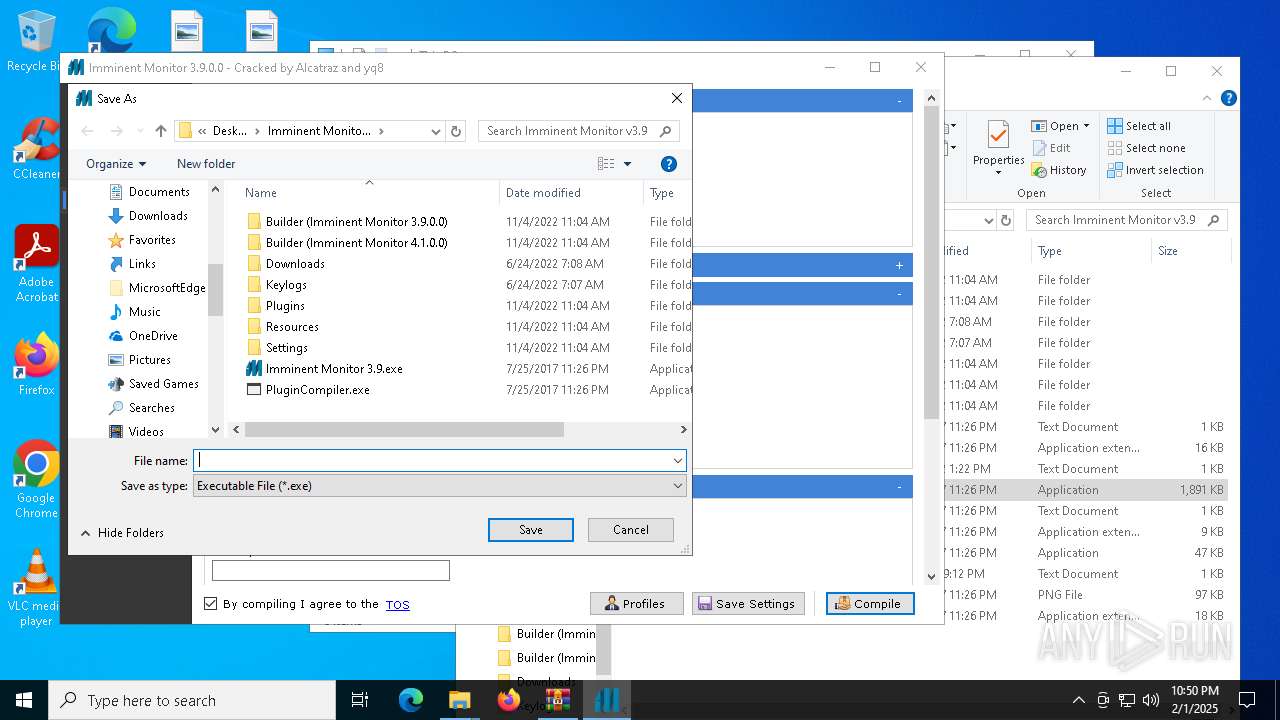Refresh the Save As folder listing
This screenshot has height=720, width=1280.
click(x=456, y=131)
